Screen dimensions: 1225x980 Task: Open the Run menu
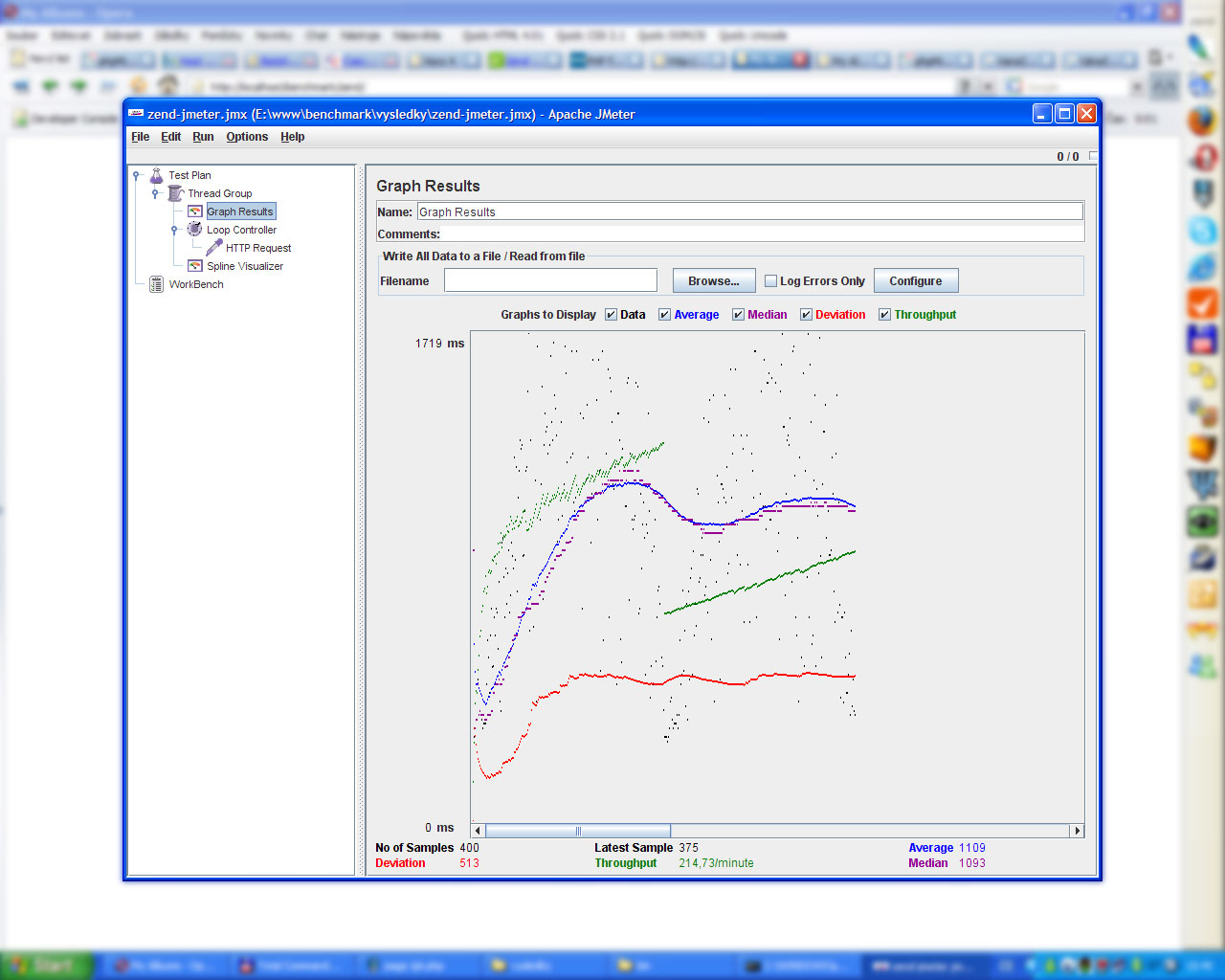[203, 137]
